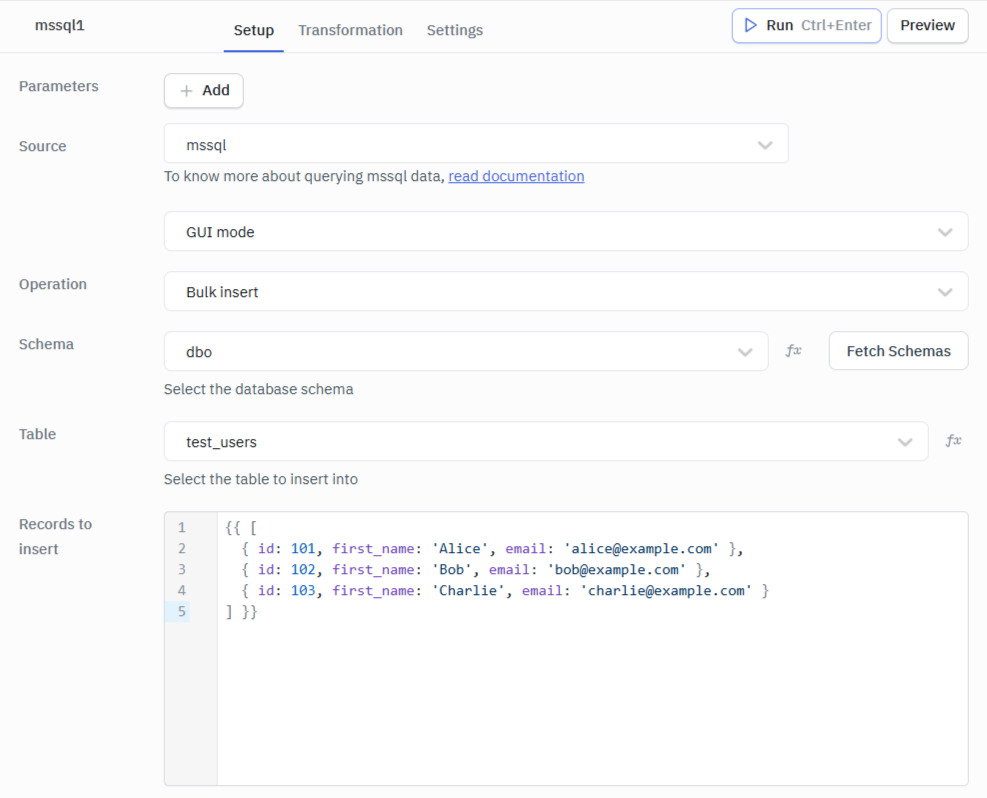Switch to the Settings tab
Viewport: 987px width, 798px height.
pyautogui.click(x=454, y=30)
